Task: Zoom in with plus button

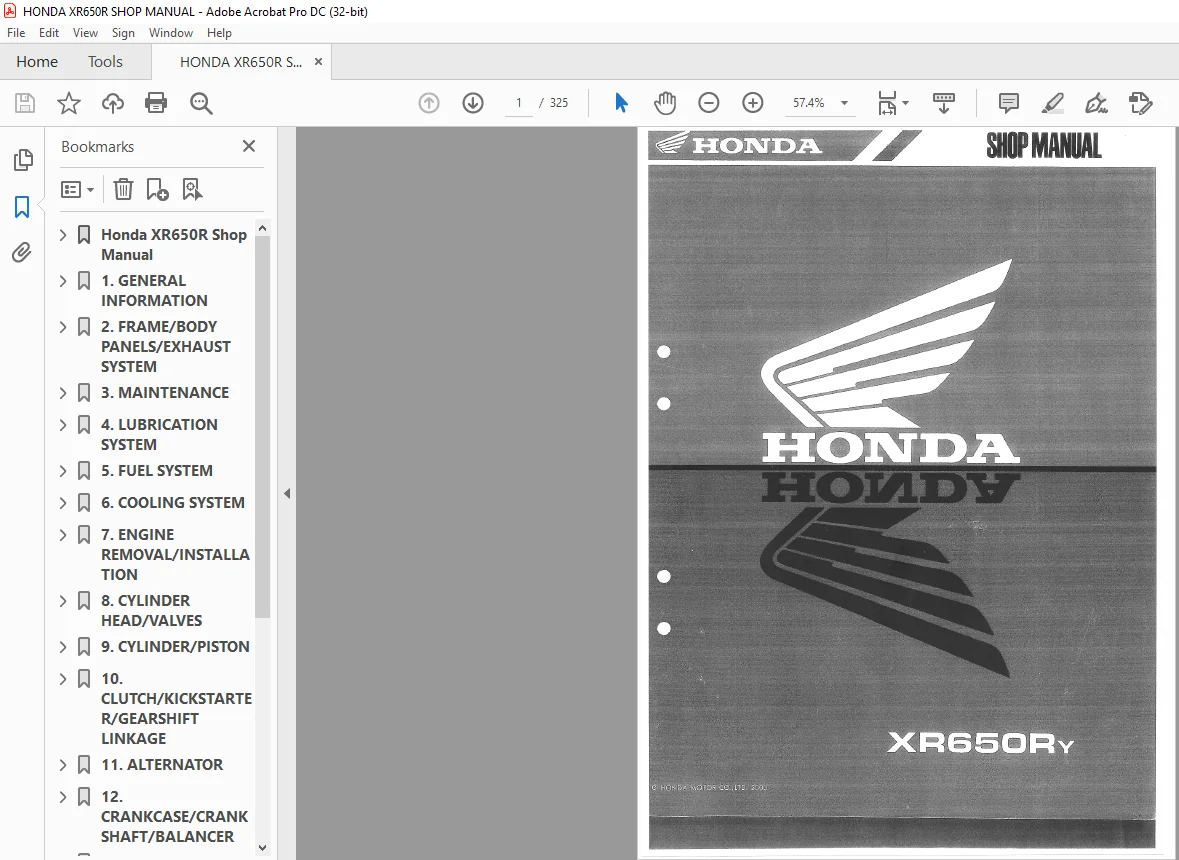Action: pos(753,103)
